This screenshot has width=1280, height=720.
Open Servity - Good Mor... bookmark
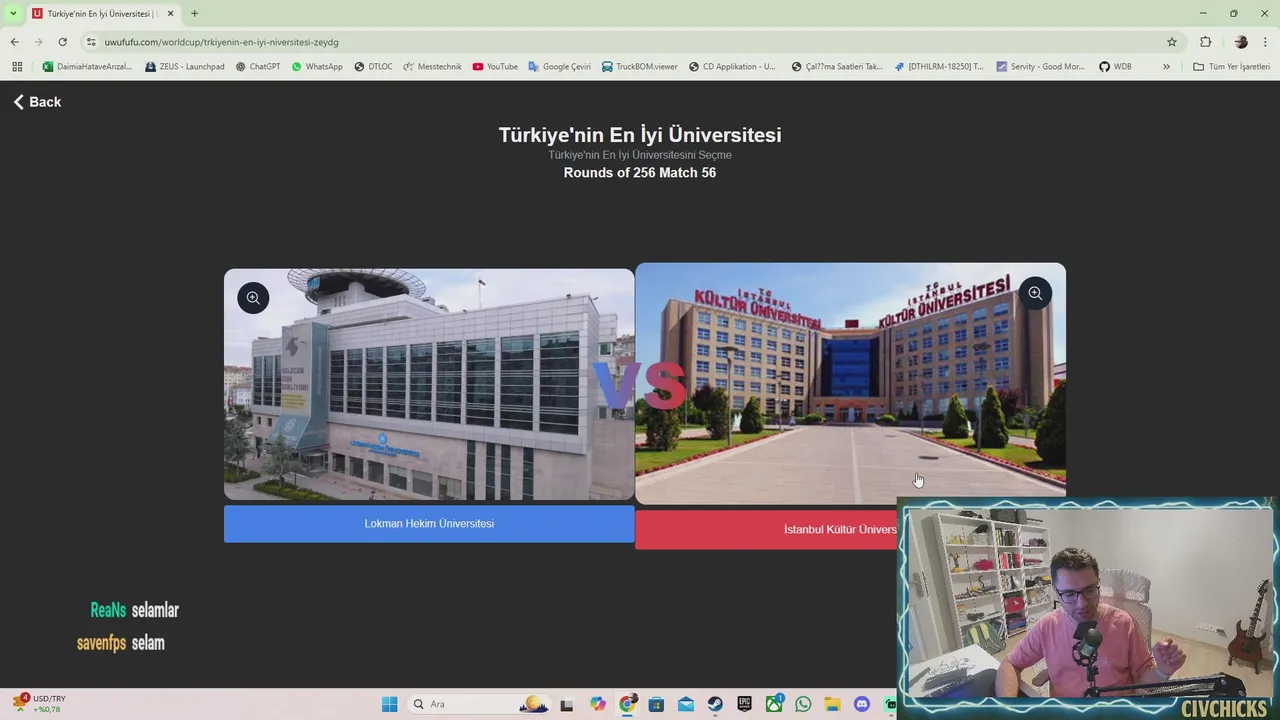click(1040, 67)
